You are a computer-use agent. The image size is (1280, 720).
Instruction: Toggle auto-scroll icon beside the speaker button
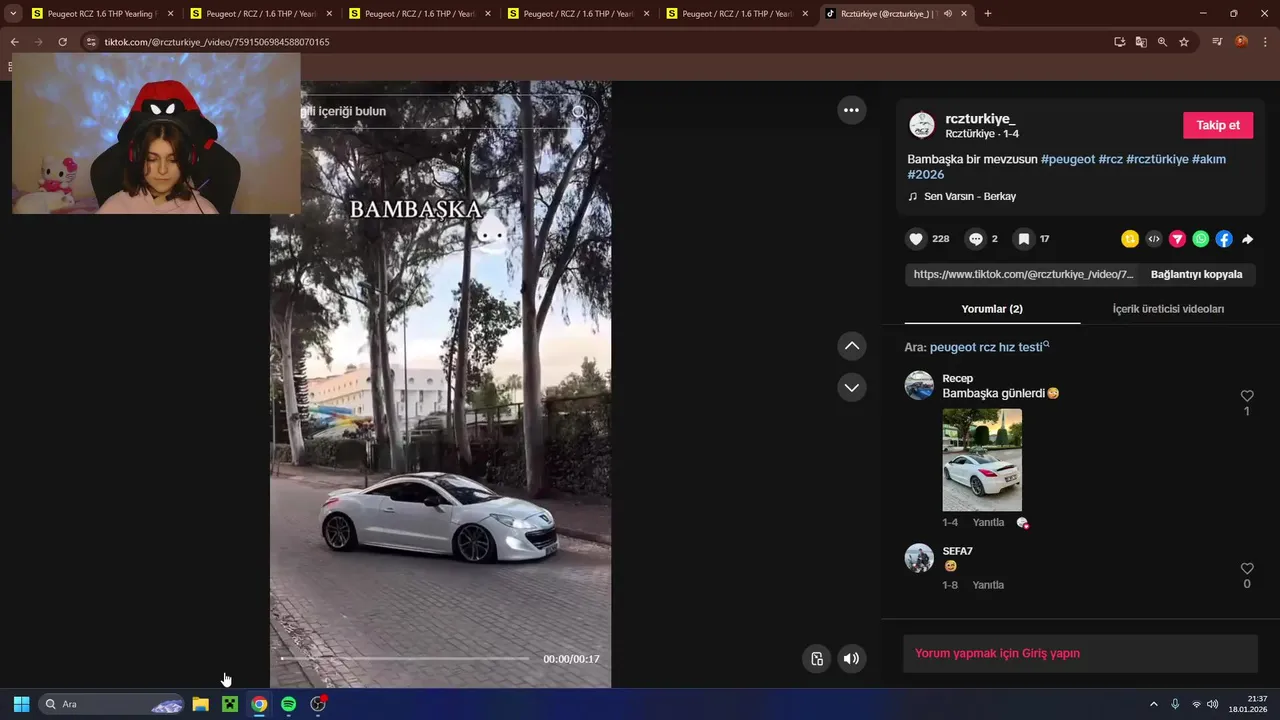pyautogui.click(x=817, y=658)
